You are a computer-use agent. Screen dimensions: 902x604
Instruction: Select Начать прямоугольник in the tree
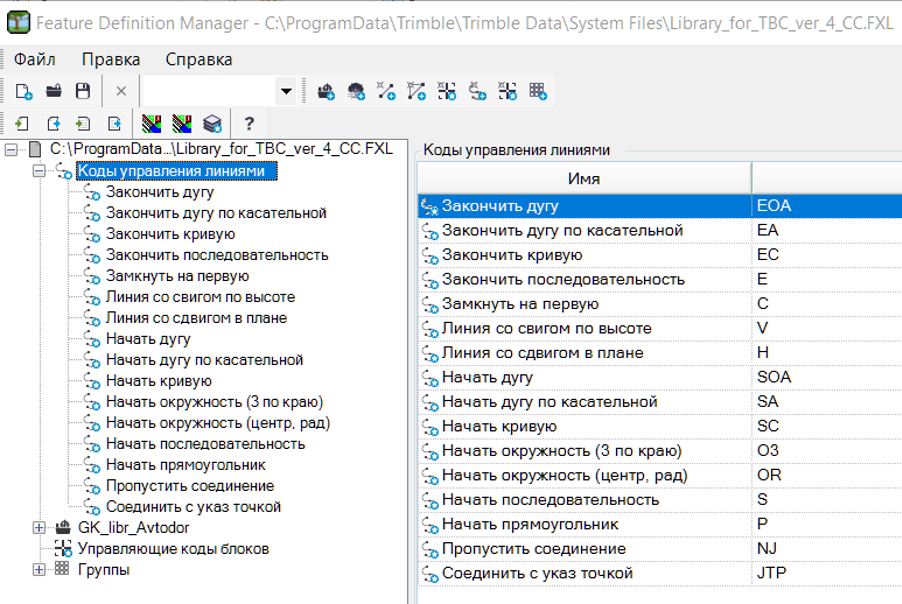(x=186, y=465)
